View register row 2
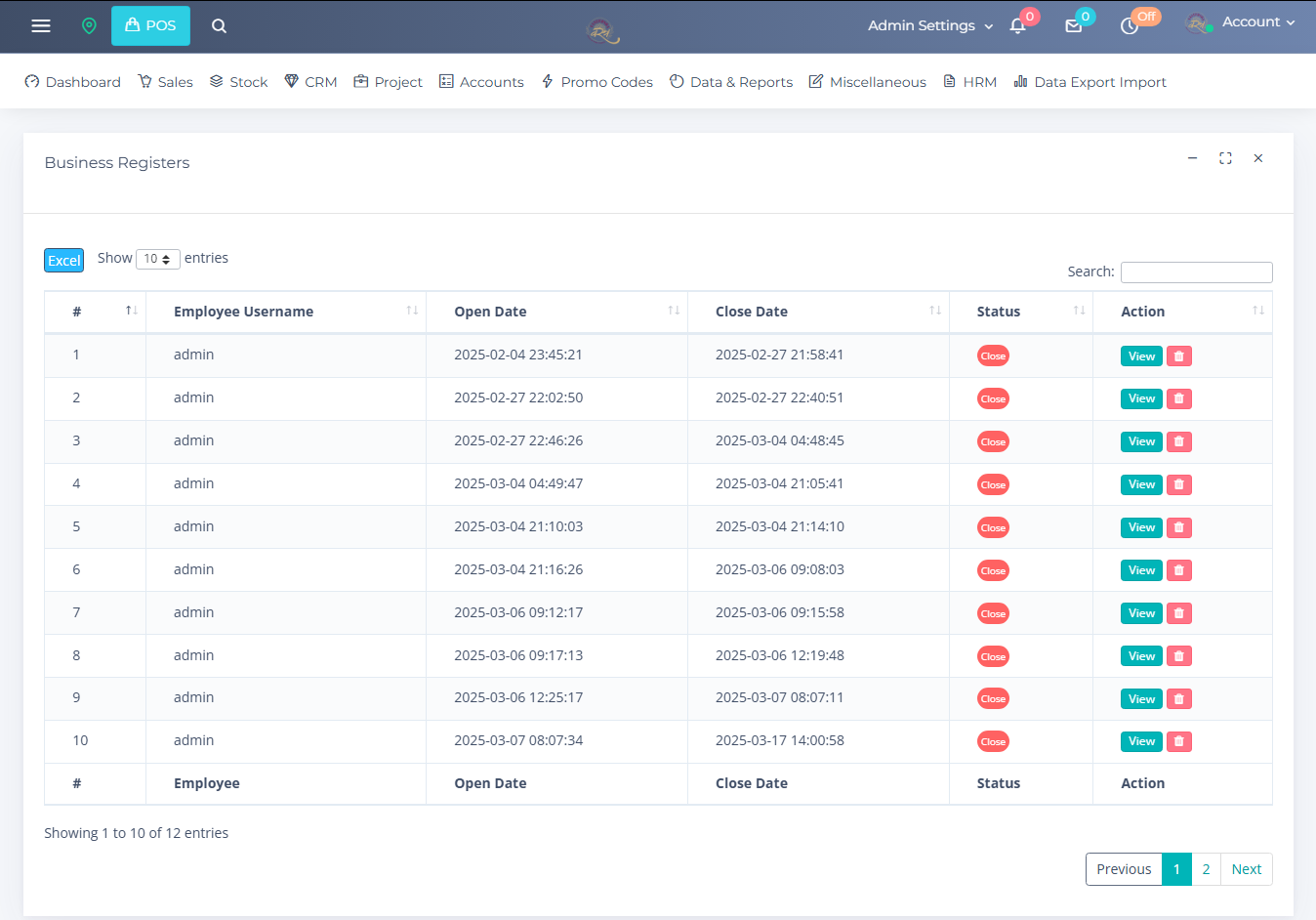The width and height of the screenshot is (1316, 920). 1141,398
